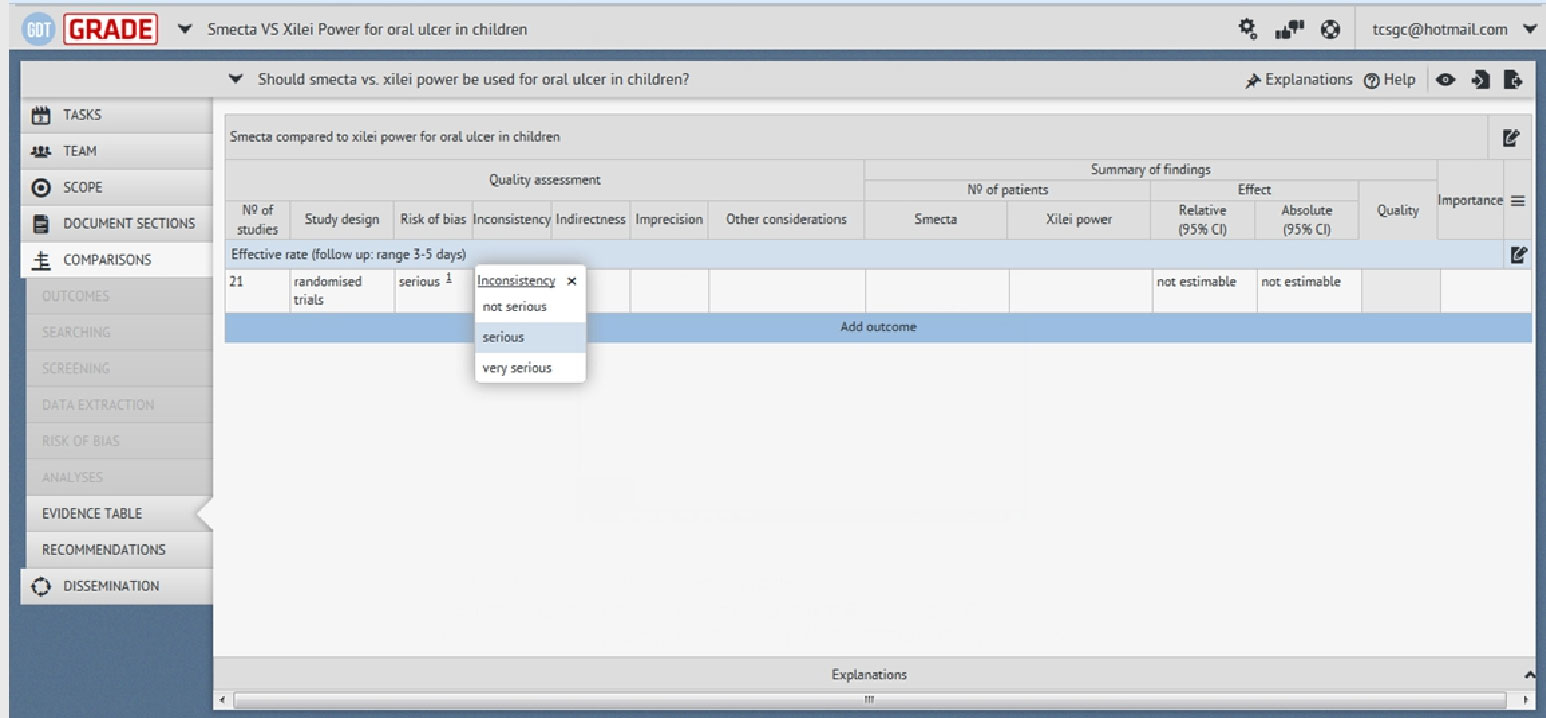Image resolution: width=1546 pixels, height=718 pixels.
Task: Toggle the eye preview icon
Action: pos(1446,80)
